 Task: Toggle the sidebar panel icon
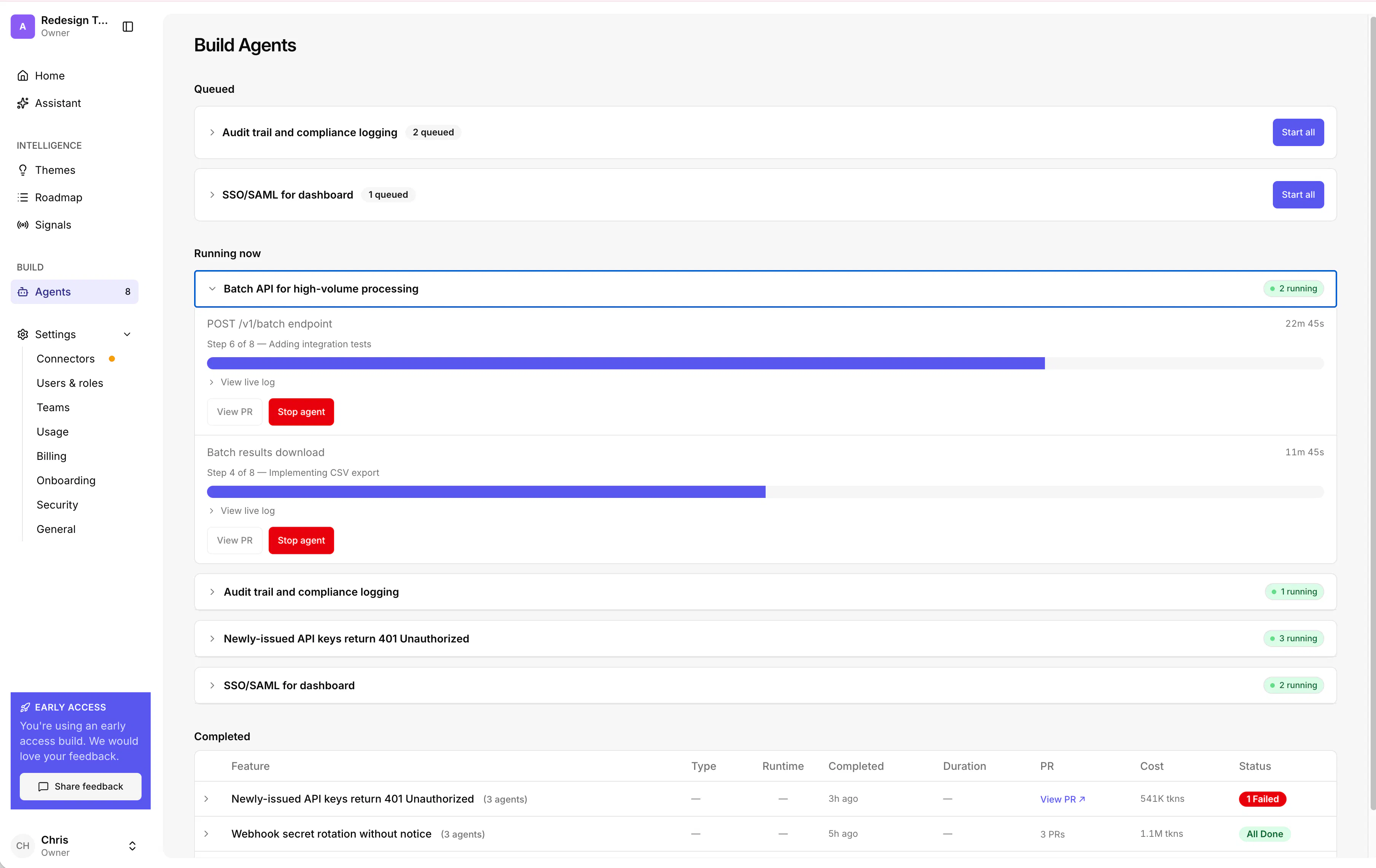[x=128, y=26]
